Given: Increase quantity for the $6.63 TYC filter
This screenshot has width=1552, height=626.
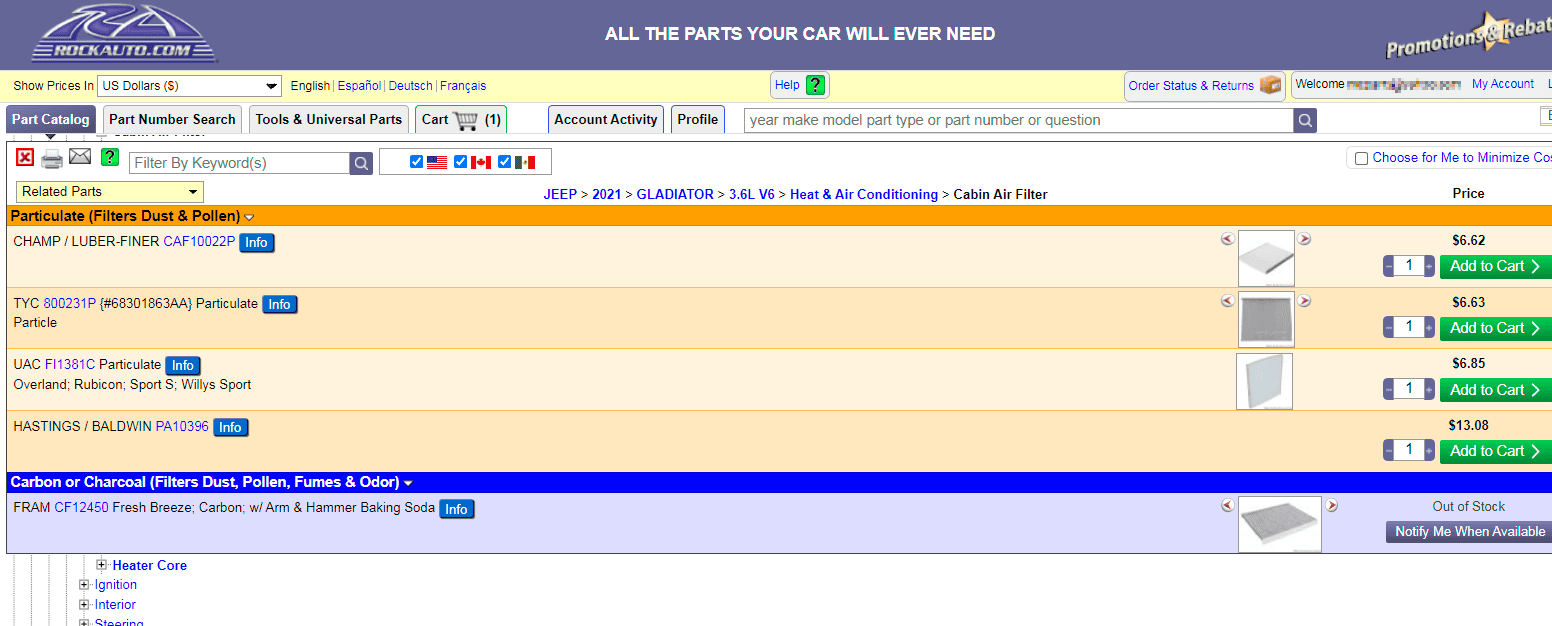Looking at the screenshot, I should coord(1429,328).
